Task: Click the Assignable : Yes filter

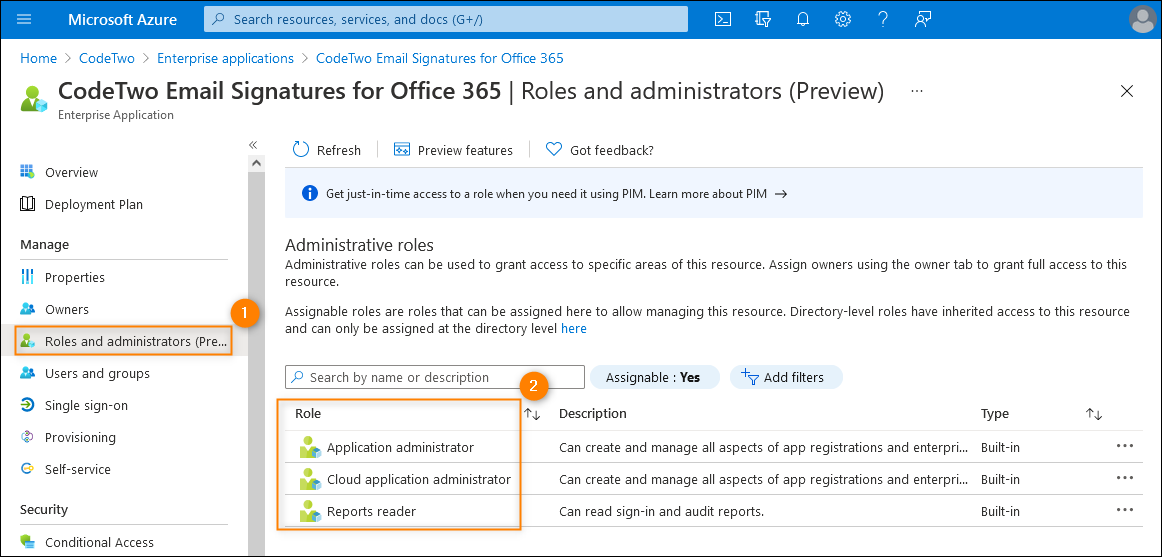Action: pyautogui.click(x=655, y=377)
